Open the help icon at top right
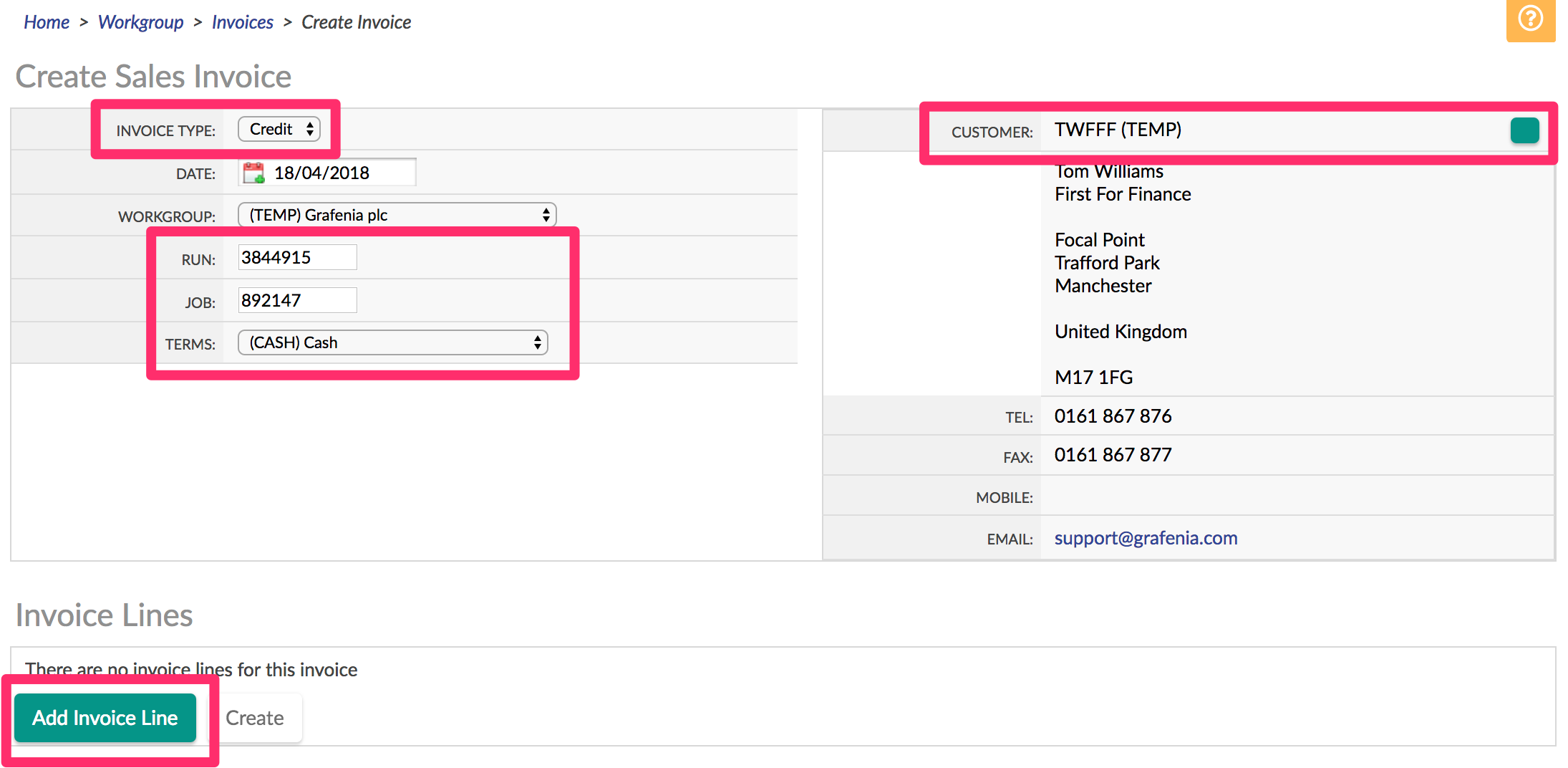This screenshot has height=768, width=1568. (1530, 20)
